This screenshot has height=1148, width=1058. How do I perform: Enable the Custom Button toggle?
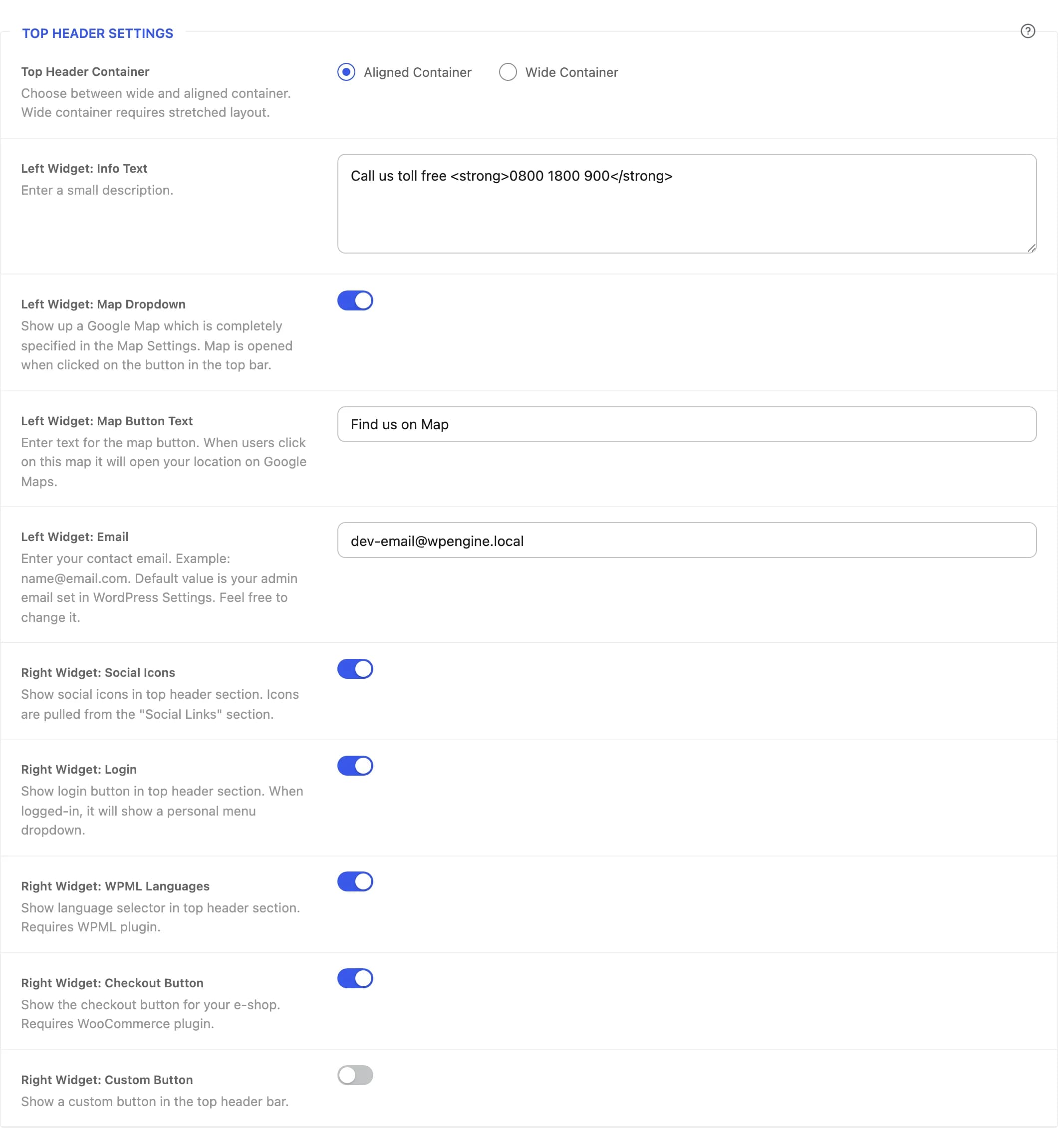[x=355, y=1075]
